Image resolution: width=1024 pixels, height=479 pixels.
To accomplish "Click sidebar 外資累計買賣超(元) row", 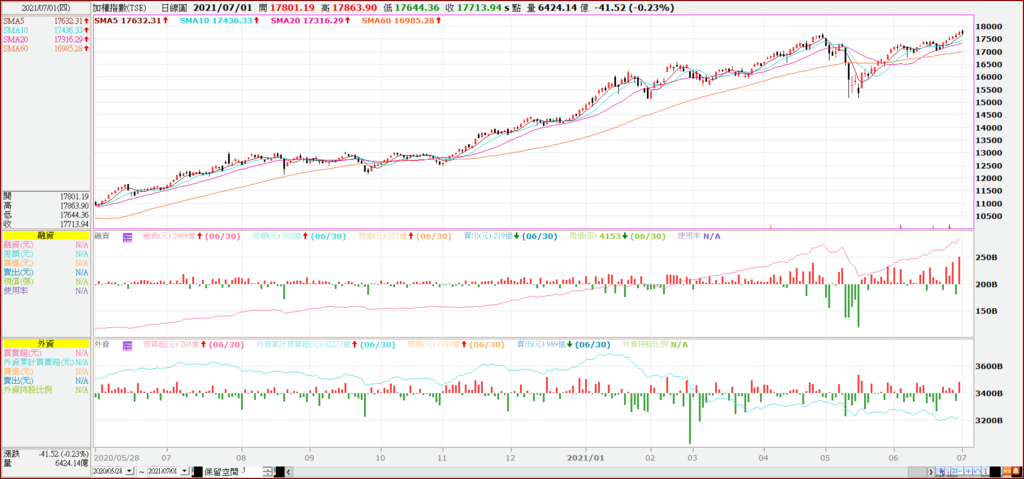I will pos(46,362).
